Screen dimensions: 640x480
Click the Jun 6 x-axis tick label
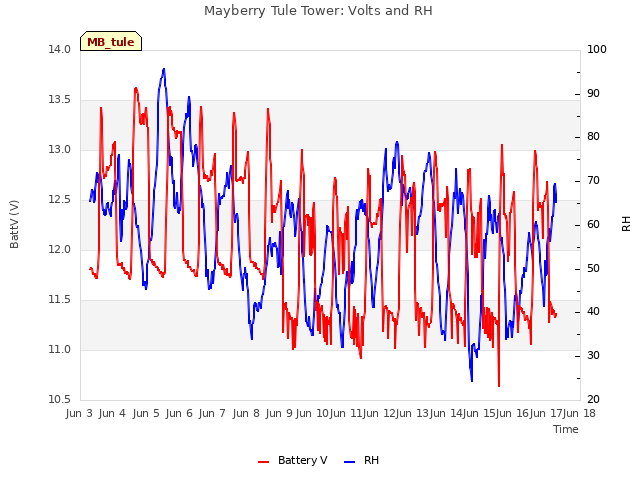pos(179,413)
